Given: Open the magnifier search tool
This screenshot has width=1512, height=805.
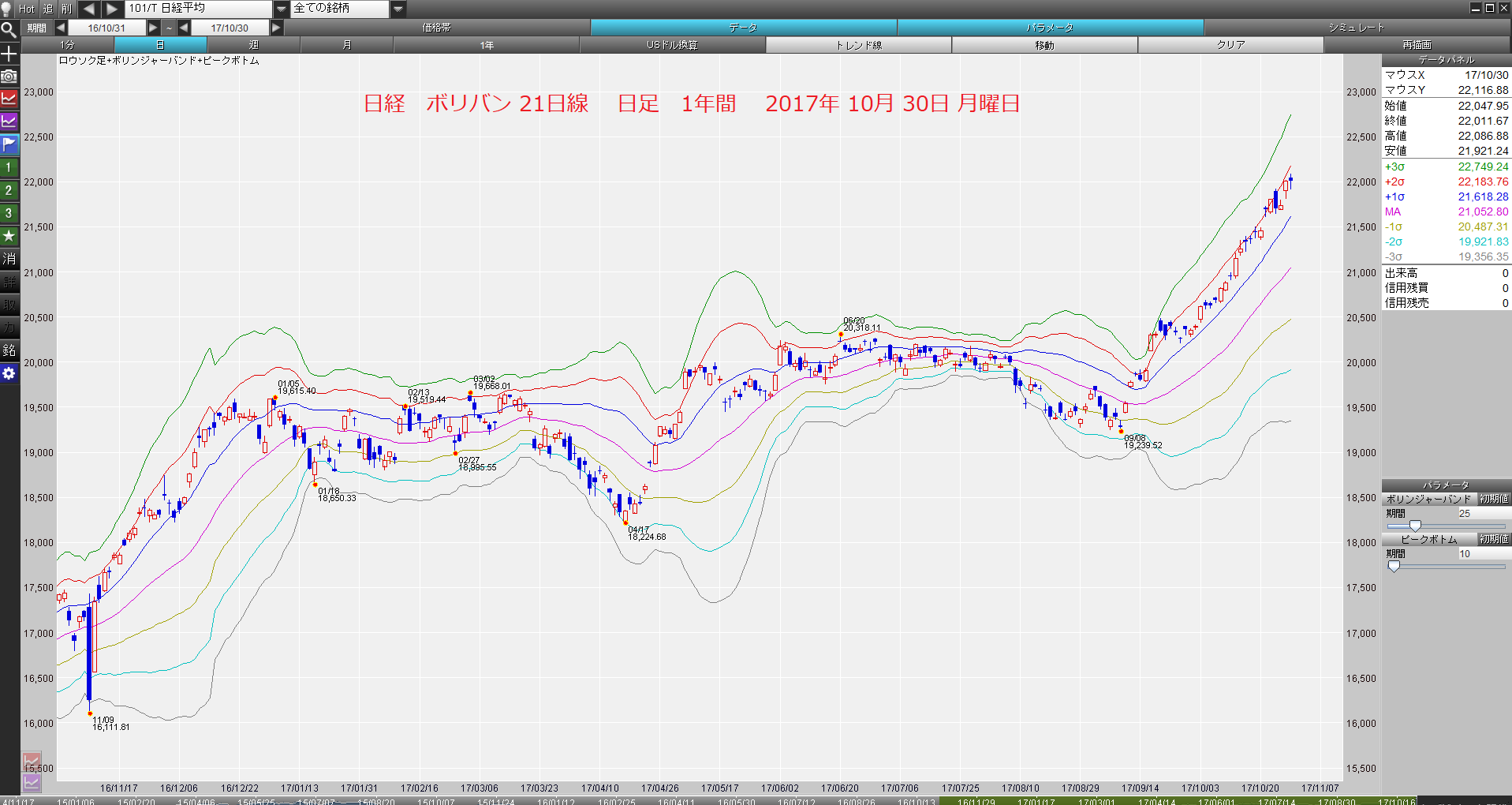Looking at the screenshot, I should 9,30.
